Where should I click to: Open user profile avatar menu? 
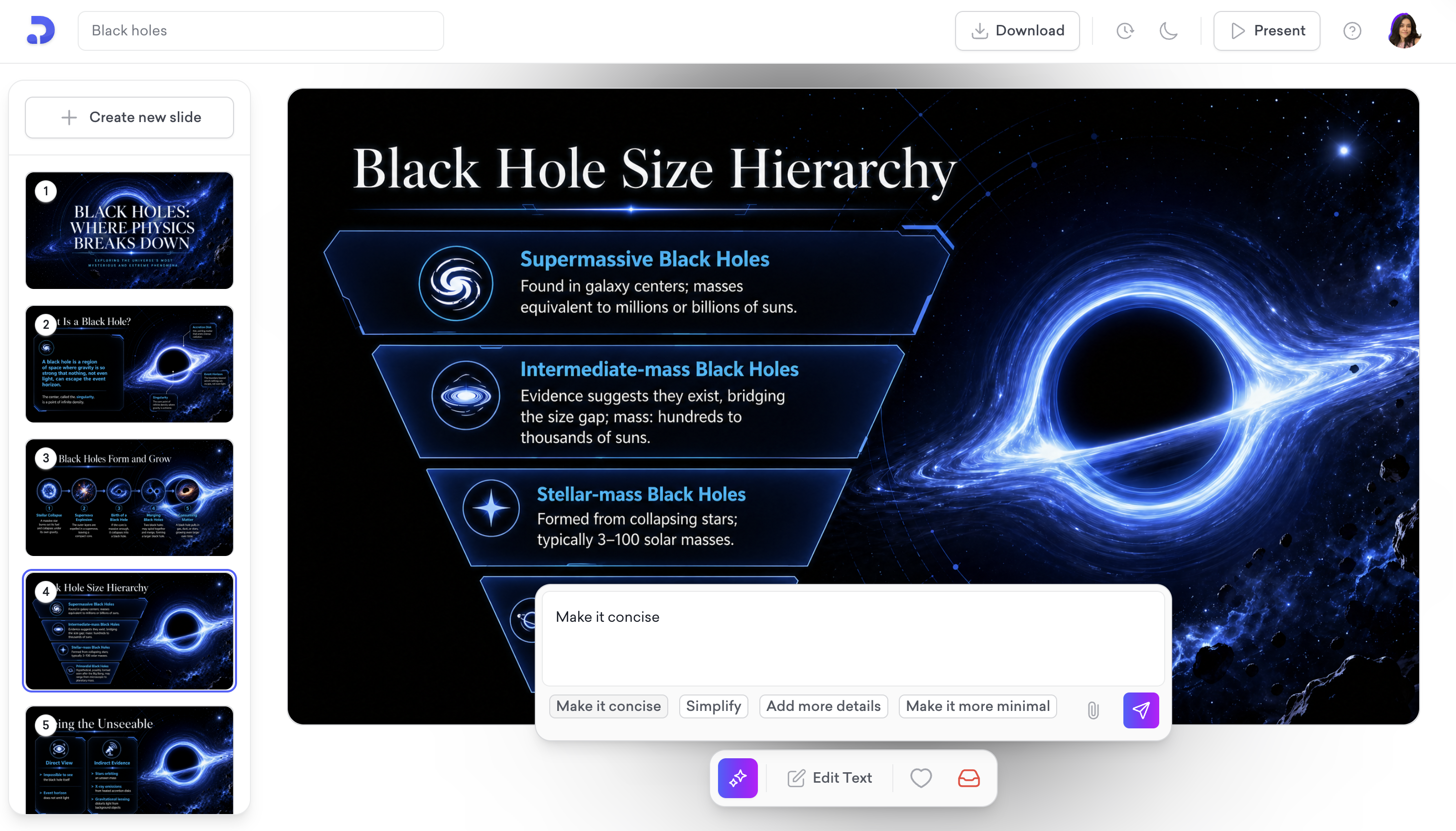1404,31
